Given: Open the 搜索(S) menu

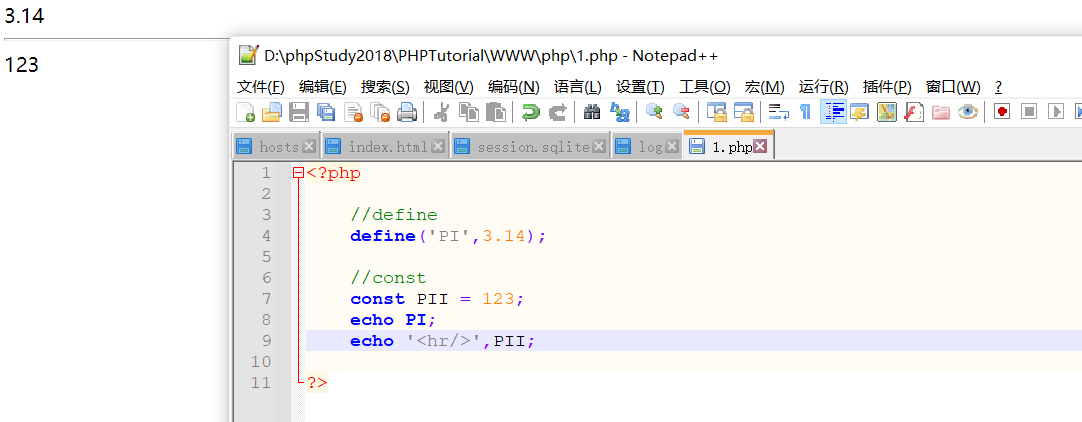Looking at the screenshot, I should click(x=385, y=87).
